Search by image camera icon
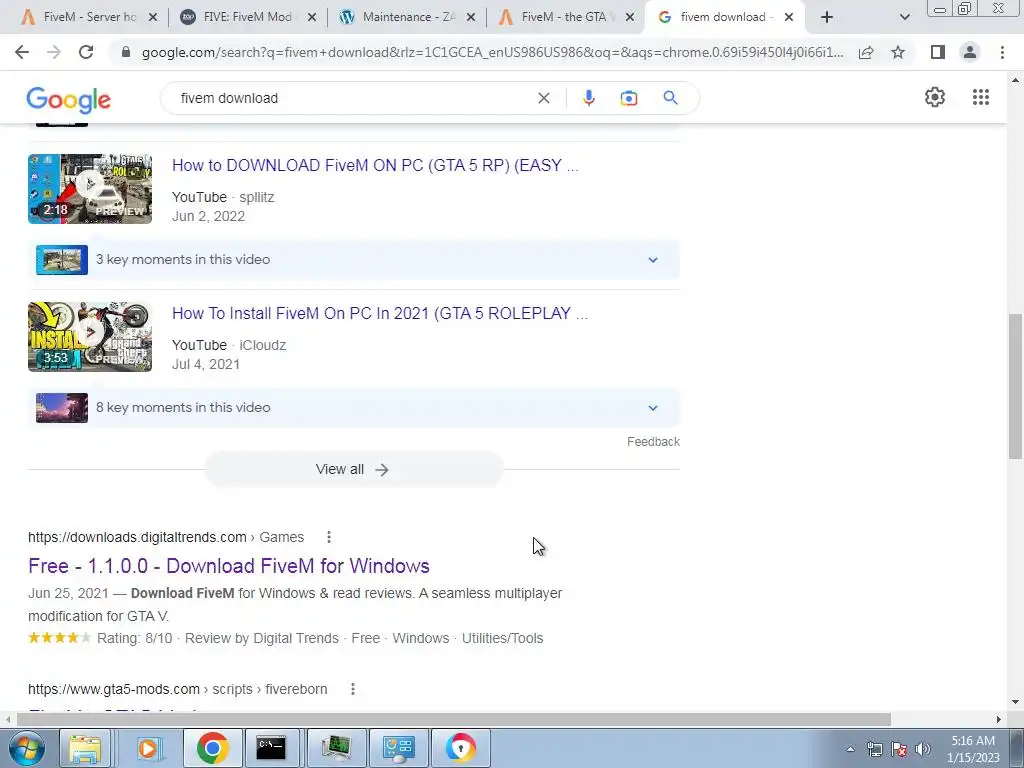The image size is (1024, 768). click(628, 98)
